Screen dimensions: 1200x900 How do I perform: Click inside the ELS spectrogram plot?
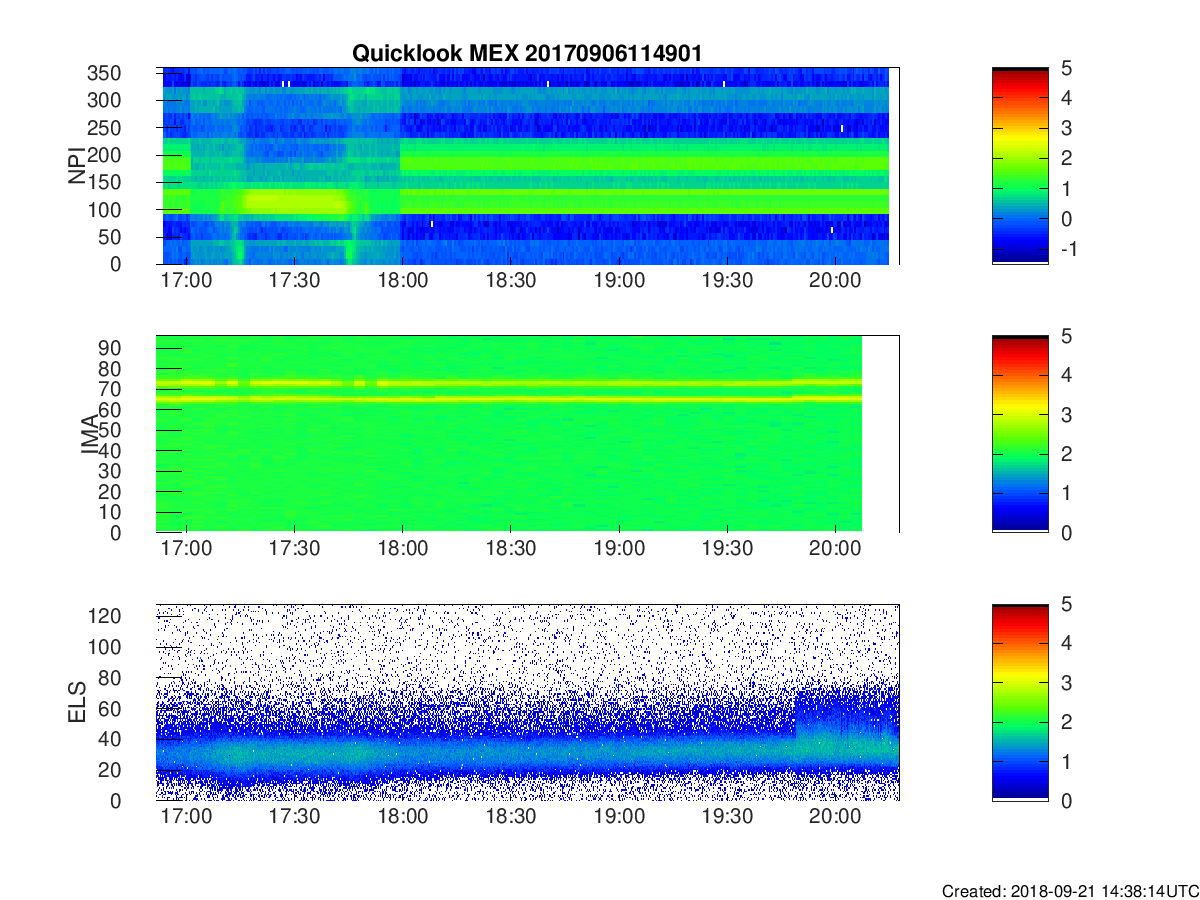[x=528, y=702]
